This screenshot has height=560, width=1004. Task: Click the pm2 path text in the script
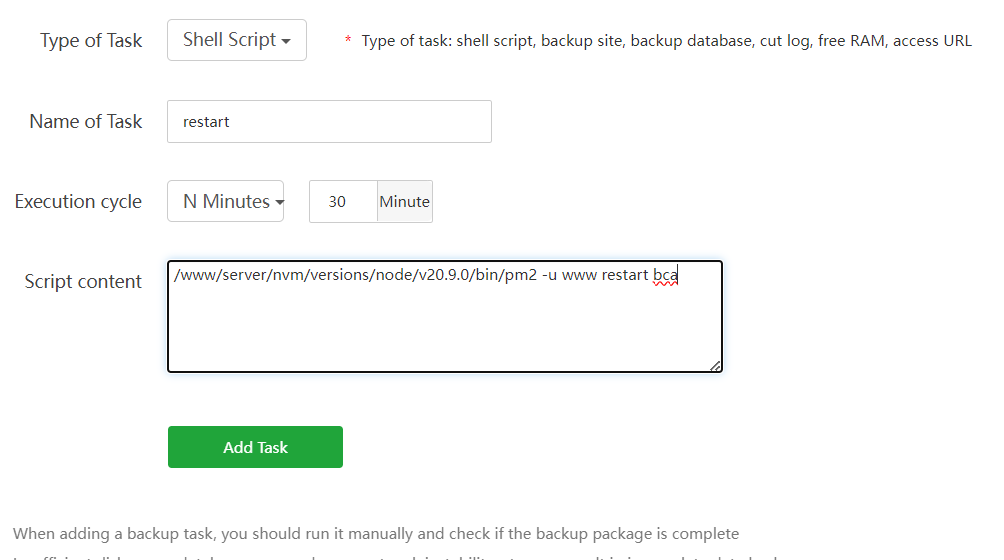point(355,275)
